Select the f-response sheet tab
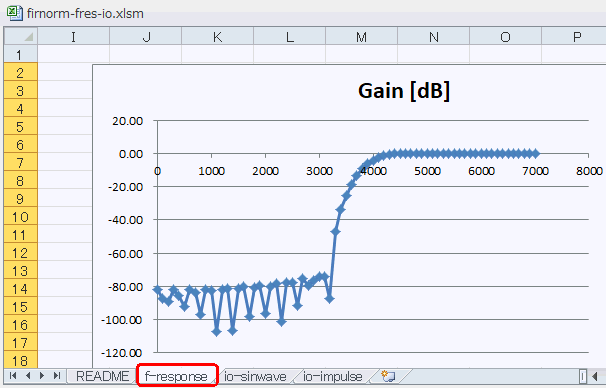Screen dimensions: 606x388 tap(177, 376)
